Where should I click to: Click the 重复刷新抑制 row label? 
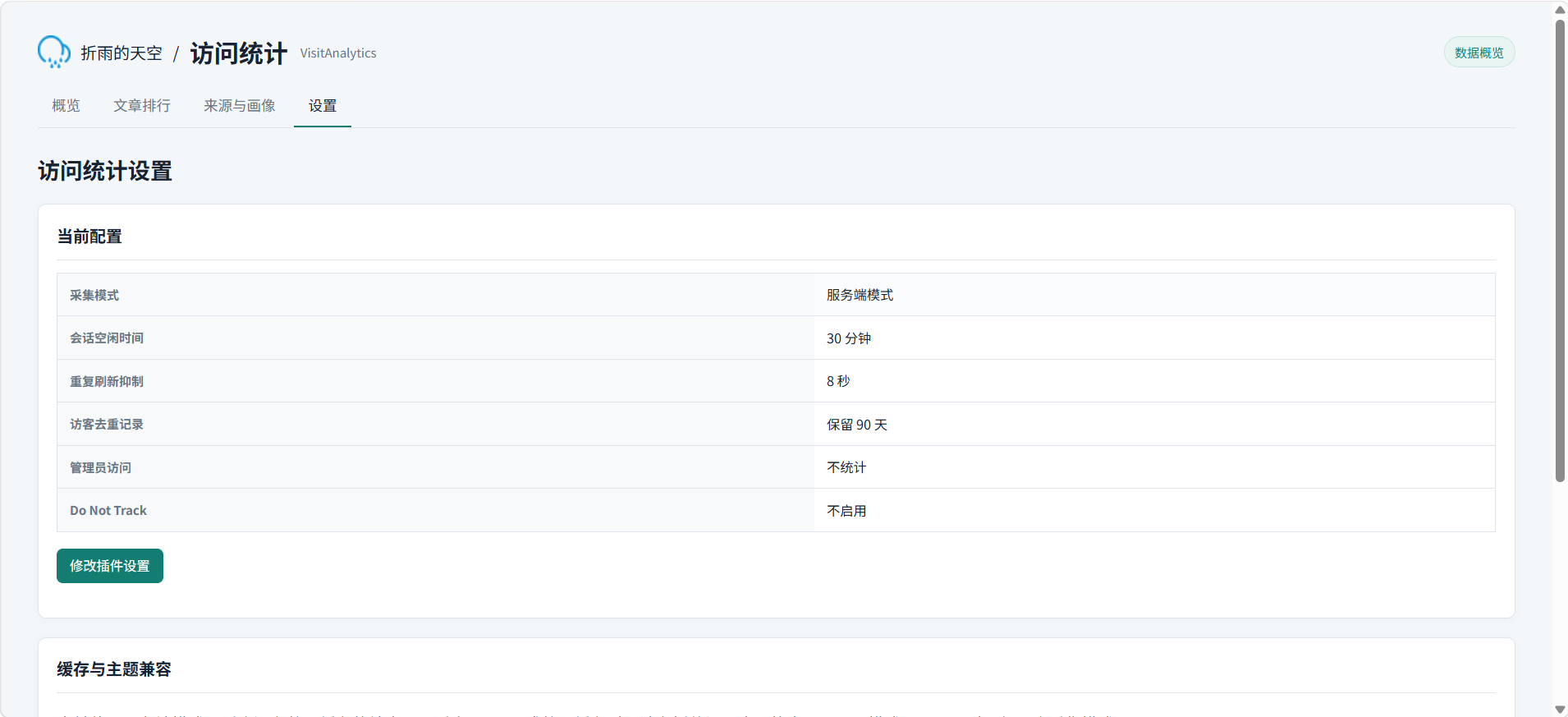(107, 381)
